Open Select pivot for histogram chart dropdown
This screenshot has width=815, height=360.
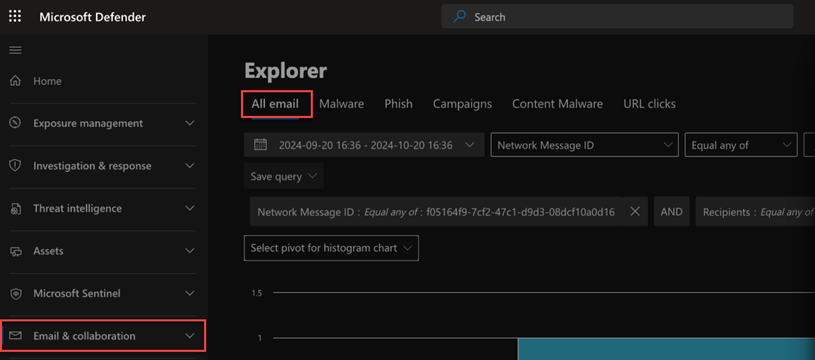point(331,248)
